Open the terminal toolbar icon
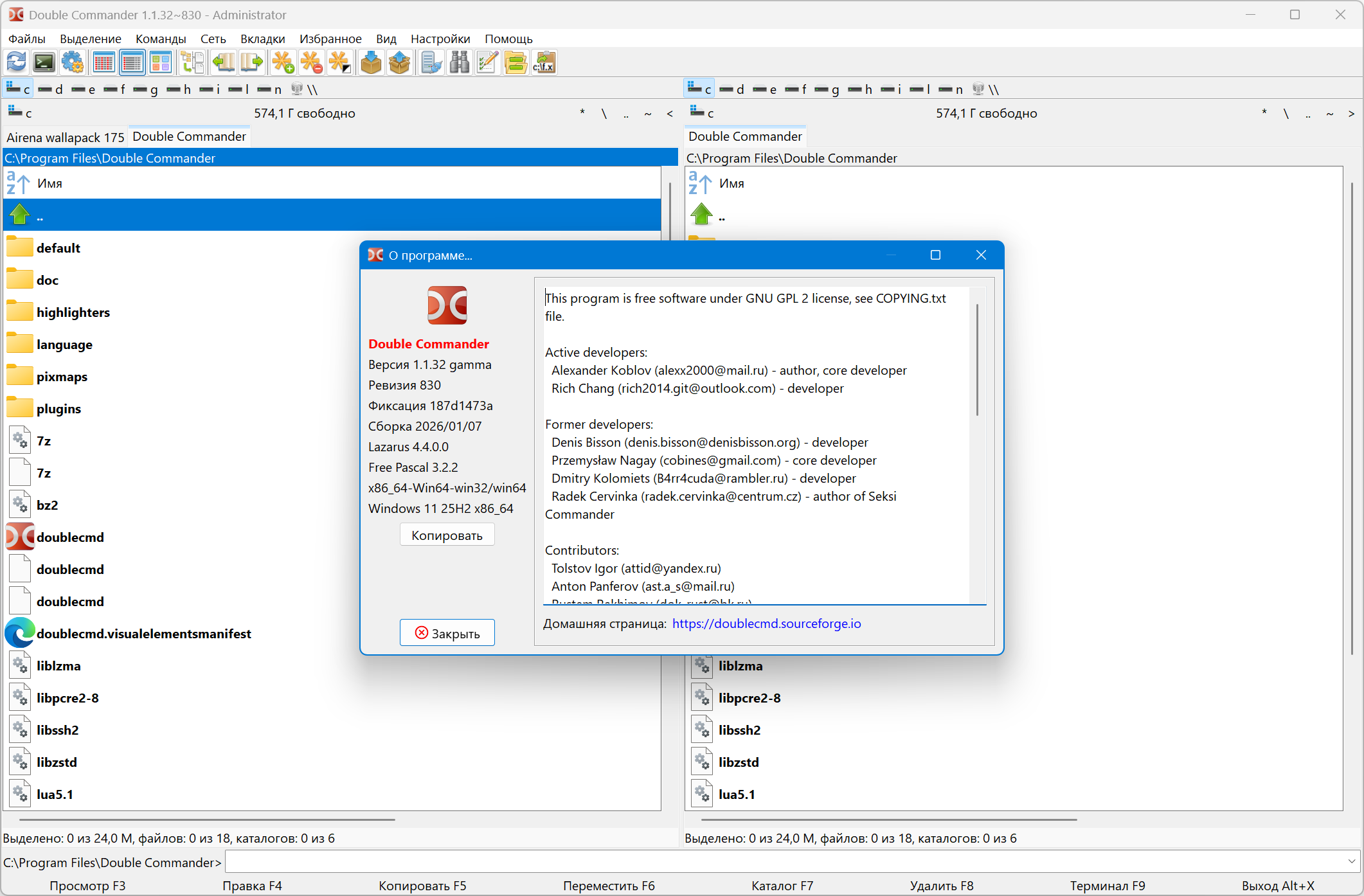This screenshot has width=1364, height=896. click(44, 63)
